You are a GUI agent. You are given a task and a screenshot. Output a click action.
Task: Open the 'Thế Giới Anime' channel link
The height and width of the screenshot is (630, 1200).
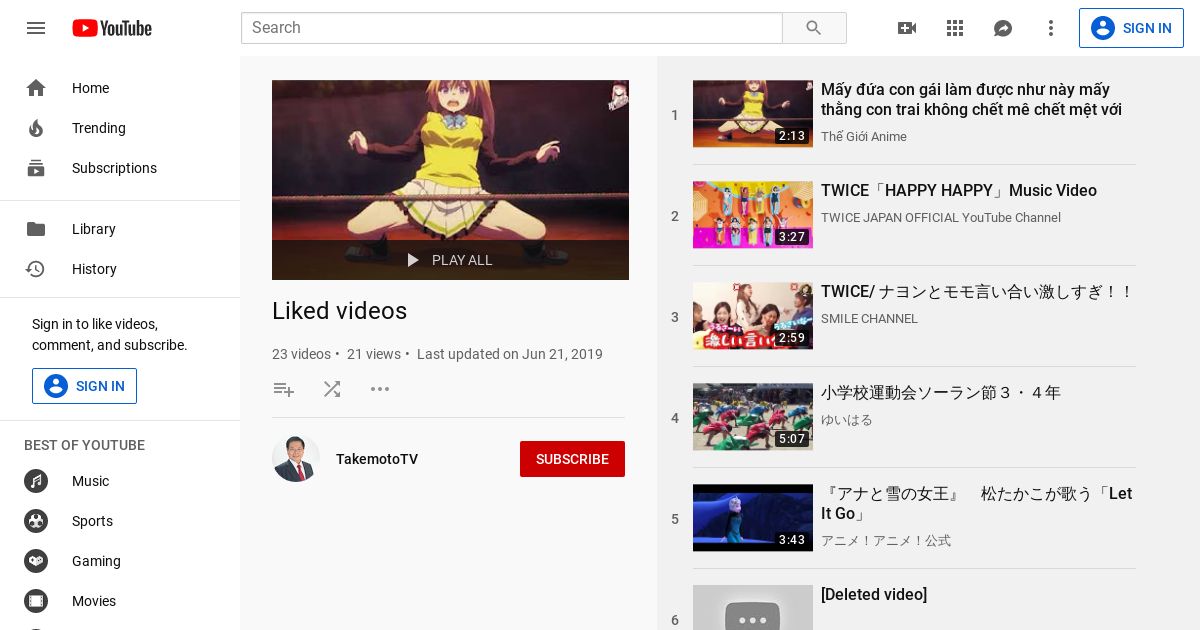pos(864,137)
